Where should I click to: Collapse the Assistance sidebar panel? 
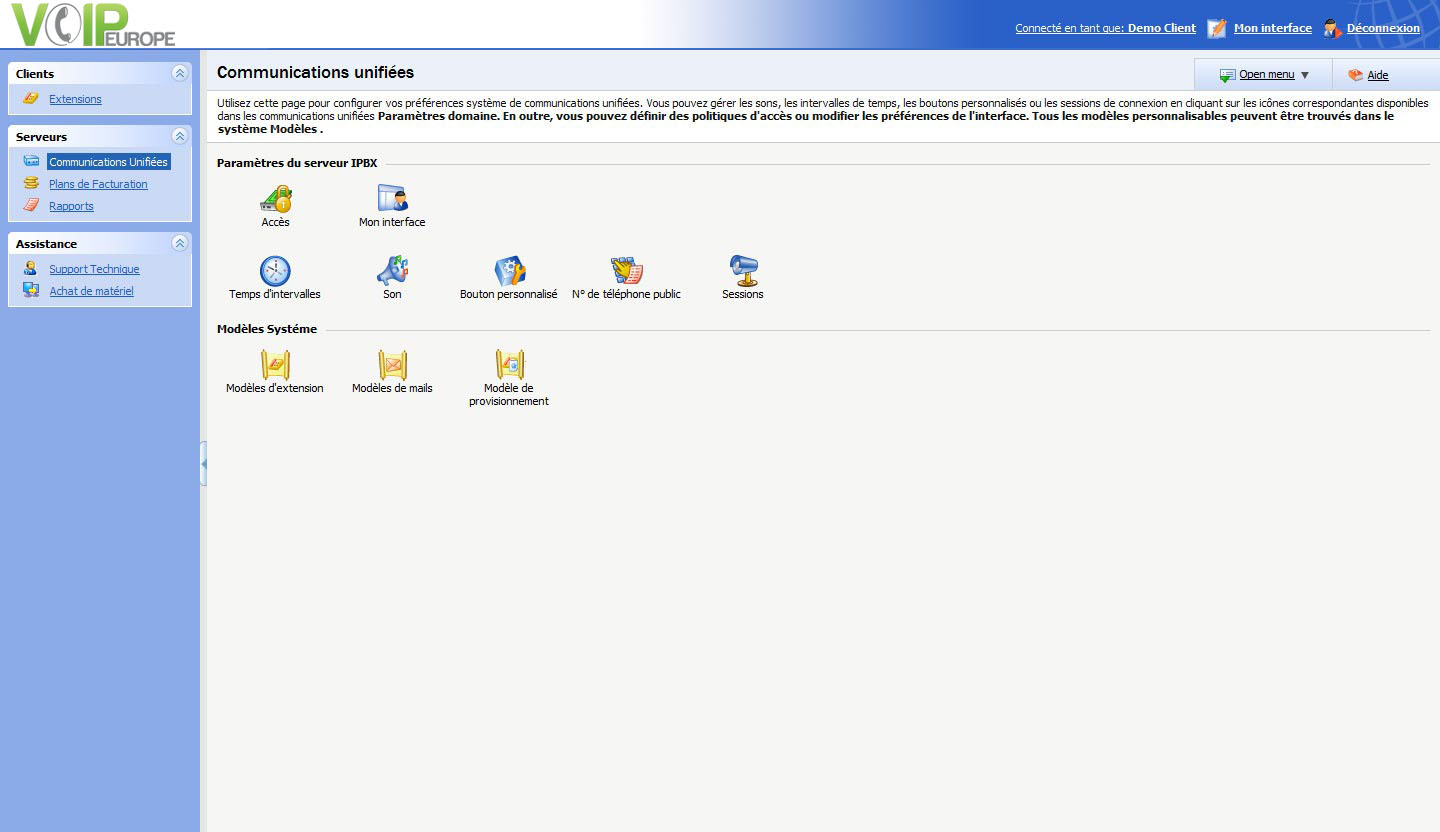click(179, 243)
